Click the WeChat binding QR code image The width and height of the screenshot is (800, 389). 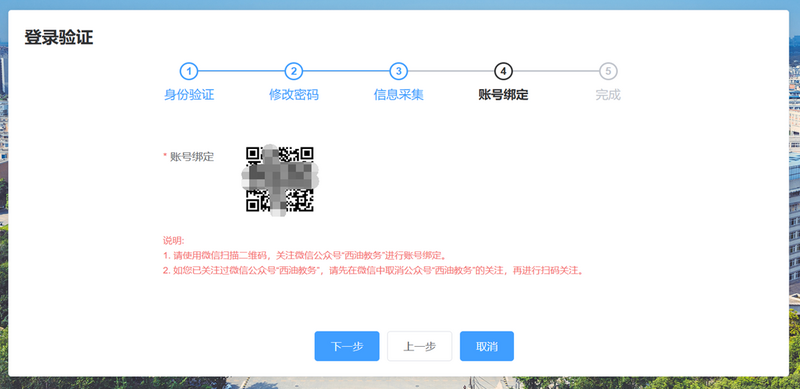click(x=280, y=179)
